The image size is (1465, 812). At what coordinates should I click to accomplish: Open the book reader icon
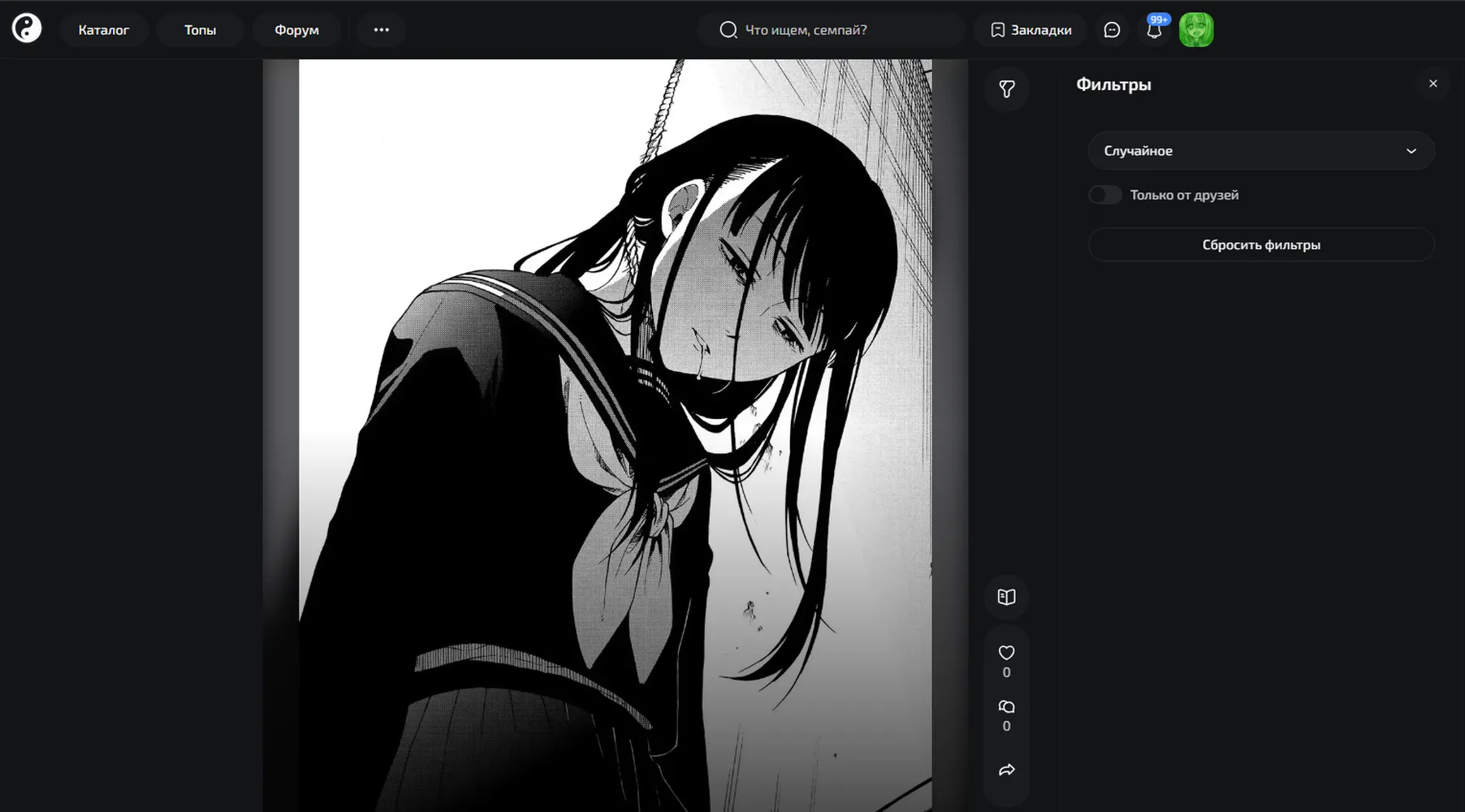coord(1007,597)
